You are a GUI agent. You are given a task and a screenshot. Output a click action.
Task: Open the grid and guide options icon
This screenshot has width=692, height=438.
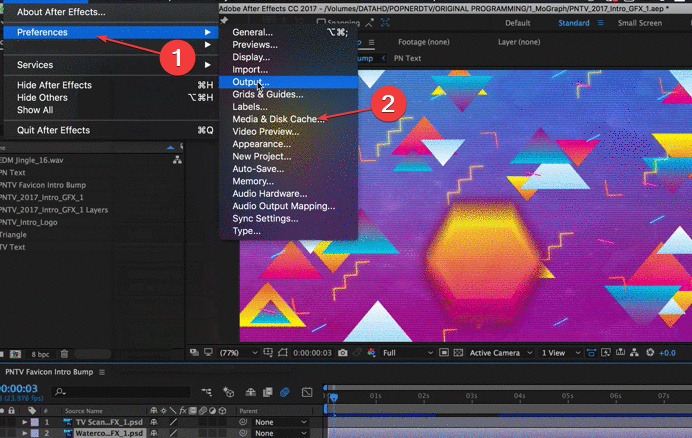pos(268,352)
